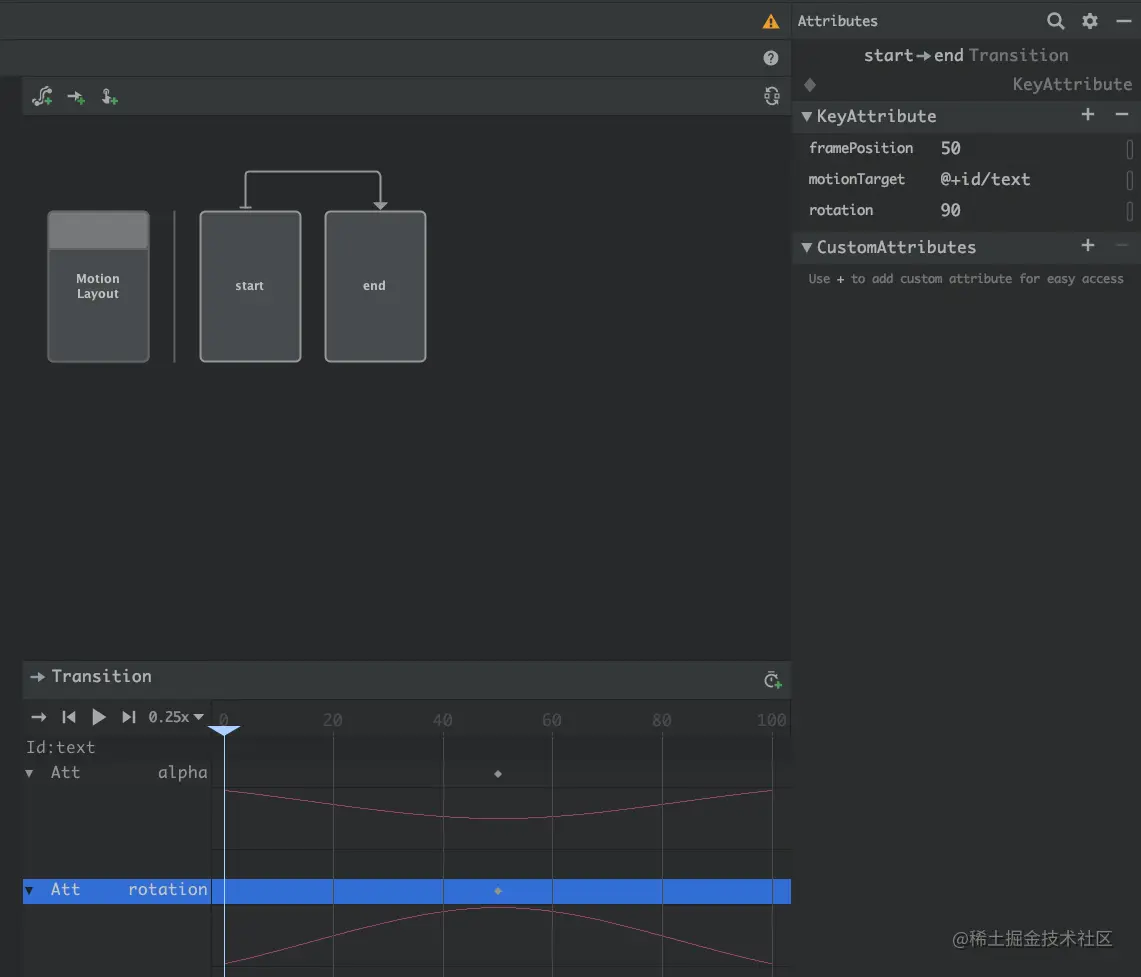Image resolution: width=1141 pixels, height=977 pixels.
Task: Select the alpha keyframe diamond at 50
Action: pyautogui.click(x=498, y=774)
